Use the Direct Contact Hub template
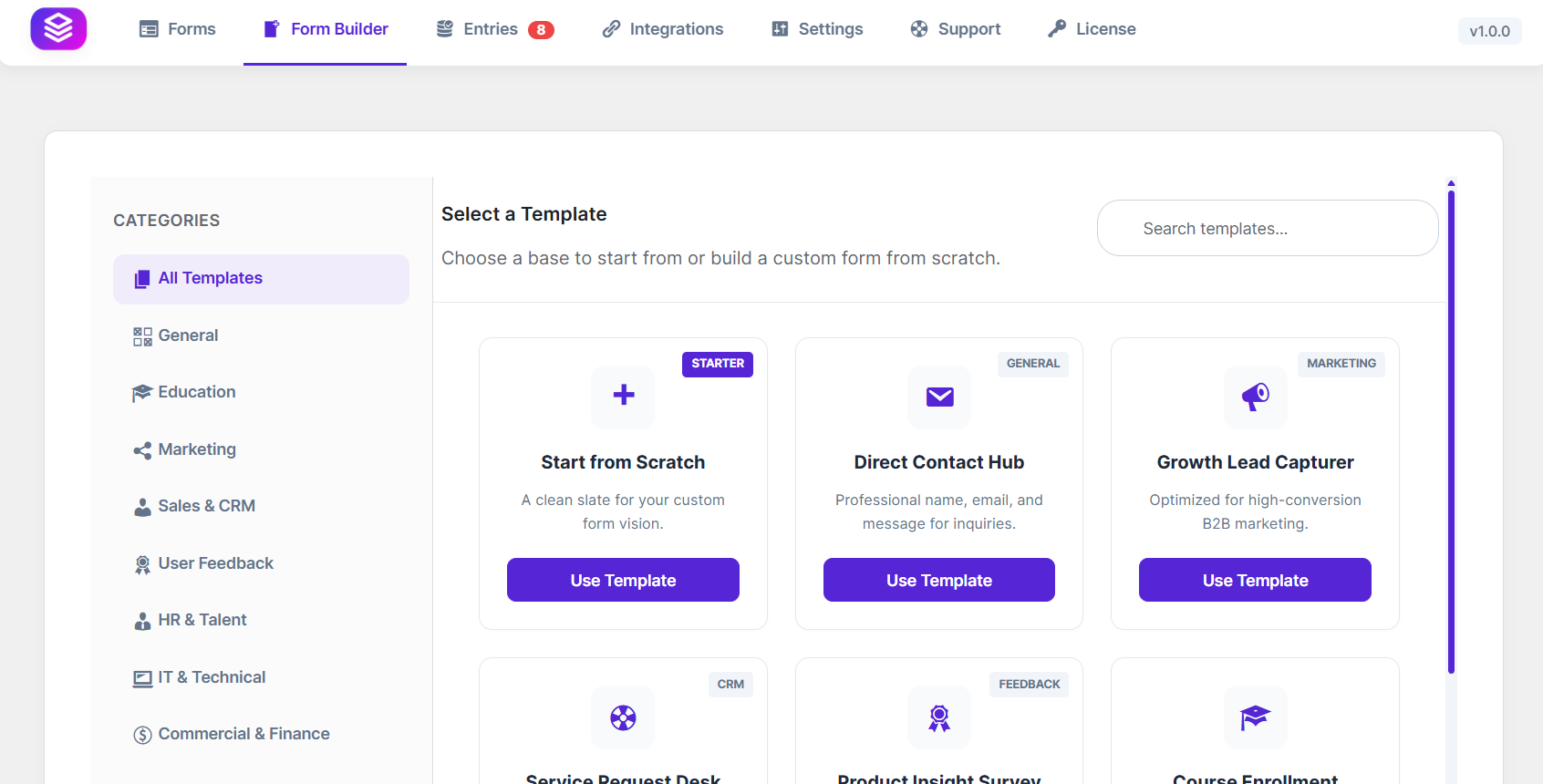Screen dimensions: 1543x784 (939, 580)
